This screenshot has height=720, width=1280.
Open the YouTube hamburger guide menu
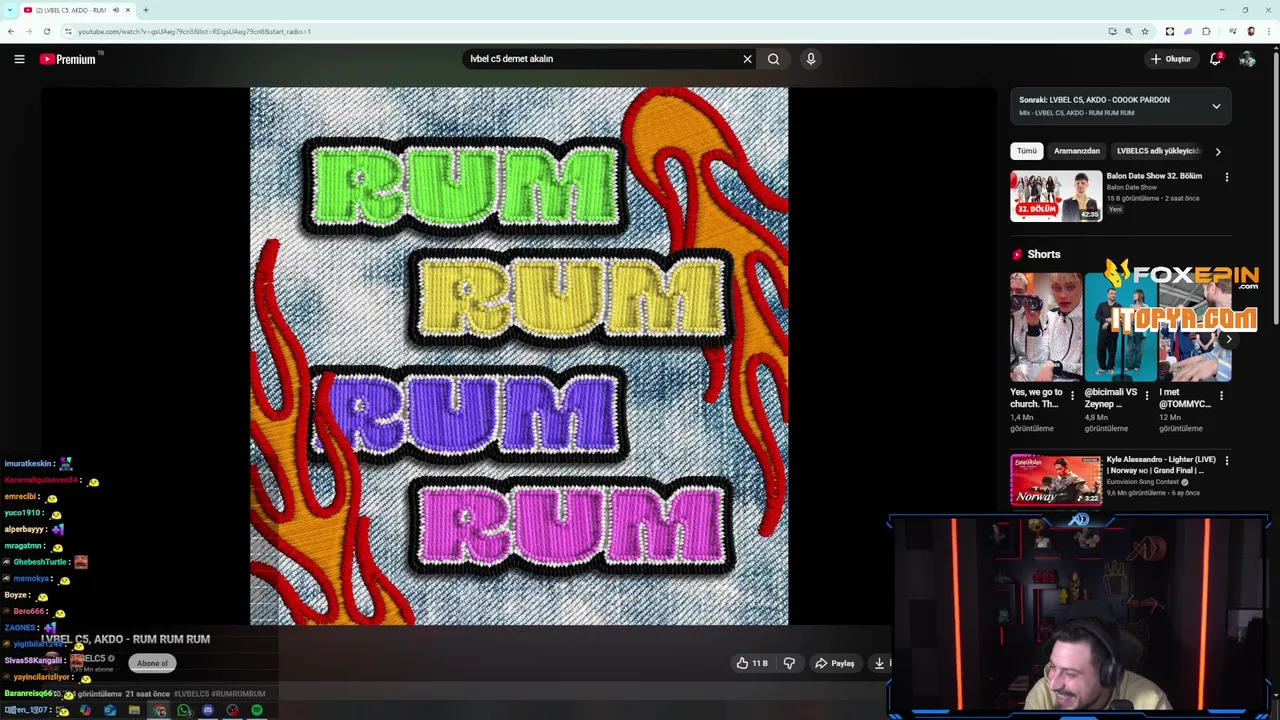coord(19,59)
